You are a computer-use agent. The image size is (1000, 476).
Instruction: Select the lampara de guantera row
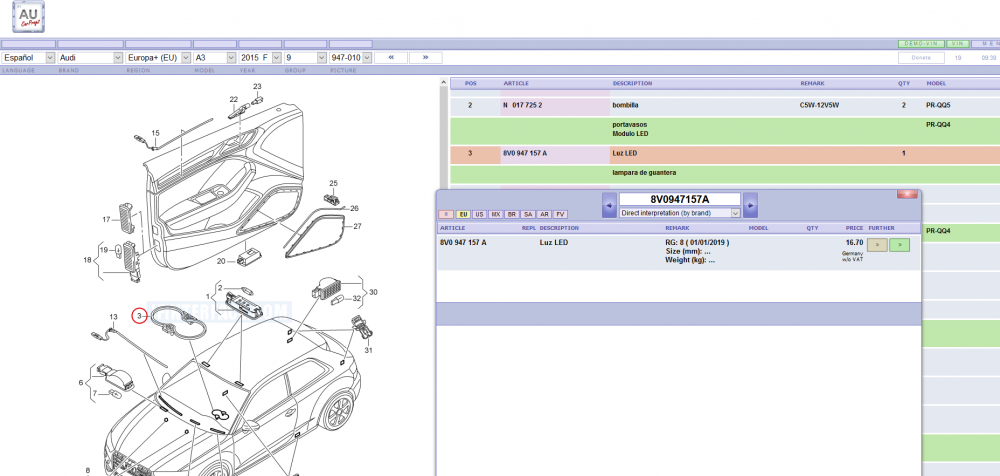[725, 173]
